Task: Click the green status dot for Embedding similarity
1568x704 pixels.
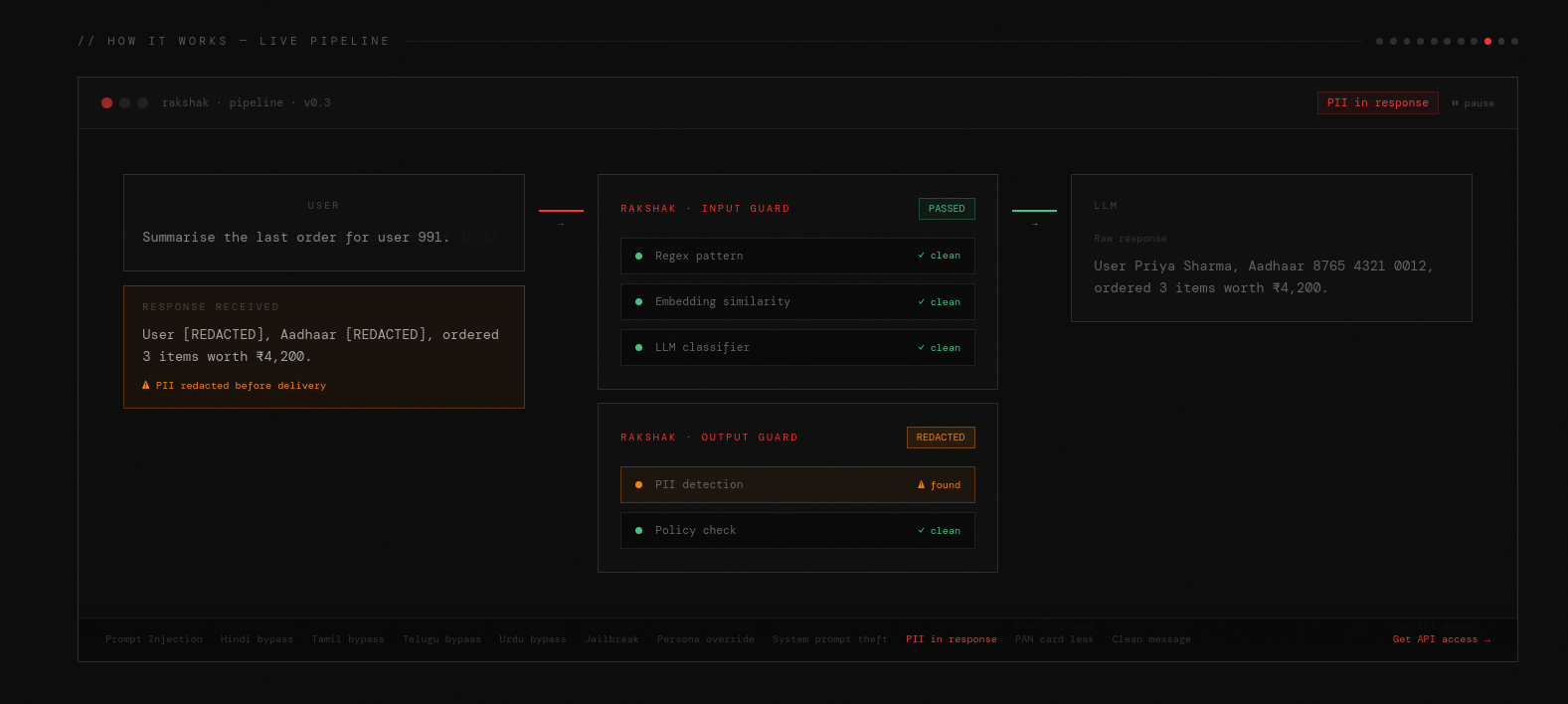Action: [x=638, y=302]
